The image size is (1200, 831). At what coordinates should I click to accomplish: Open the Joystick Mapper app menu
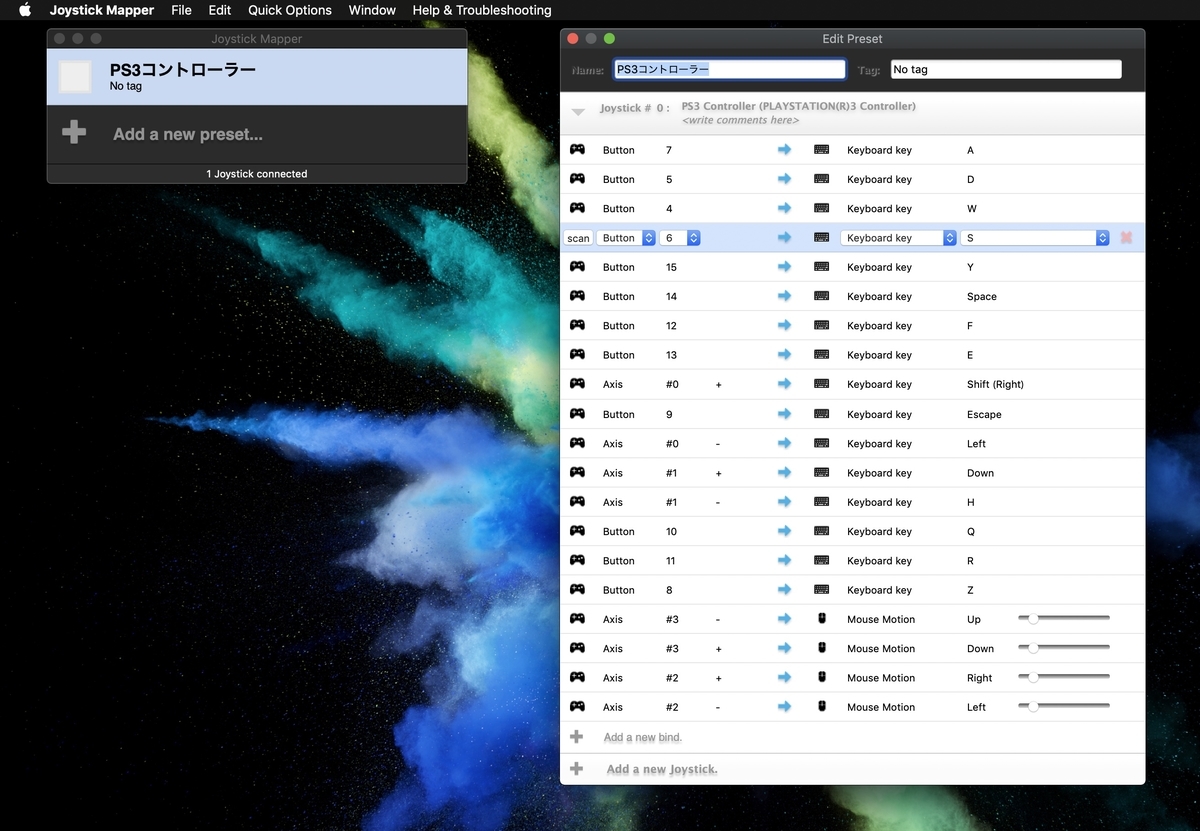pyautogui.click(x=102, y=10)
